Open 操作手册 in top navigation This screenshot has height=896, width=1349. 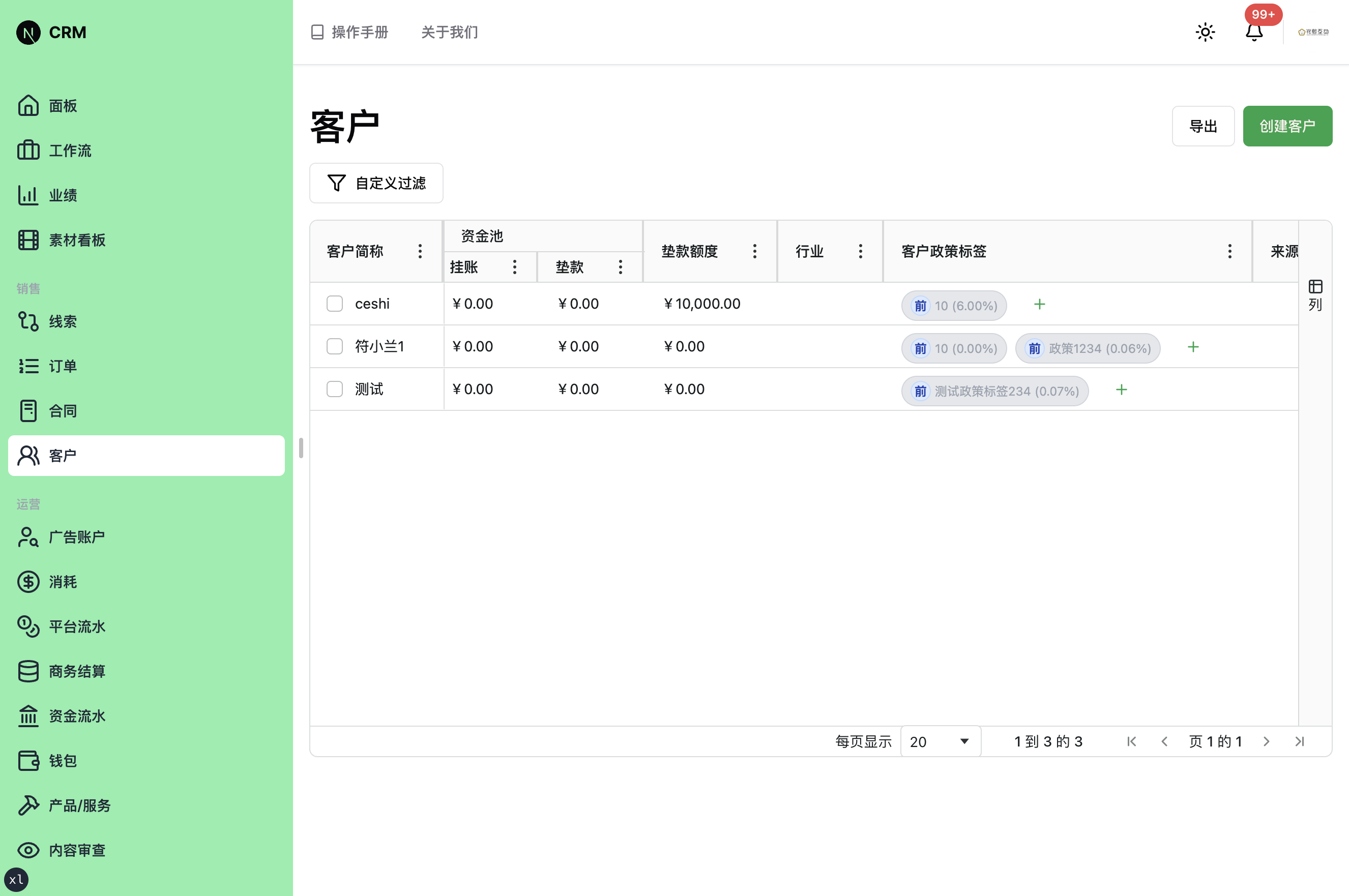pos(350,32)
